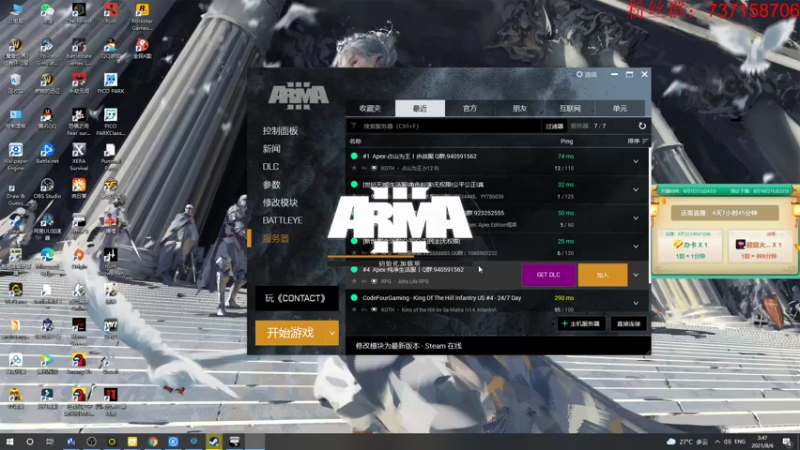This screenshot has height=450, width=800.
Task: Switch to the 收藏夹 tab
Action: (370, 108)
